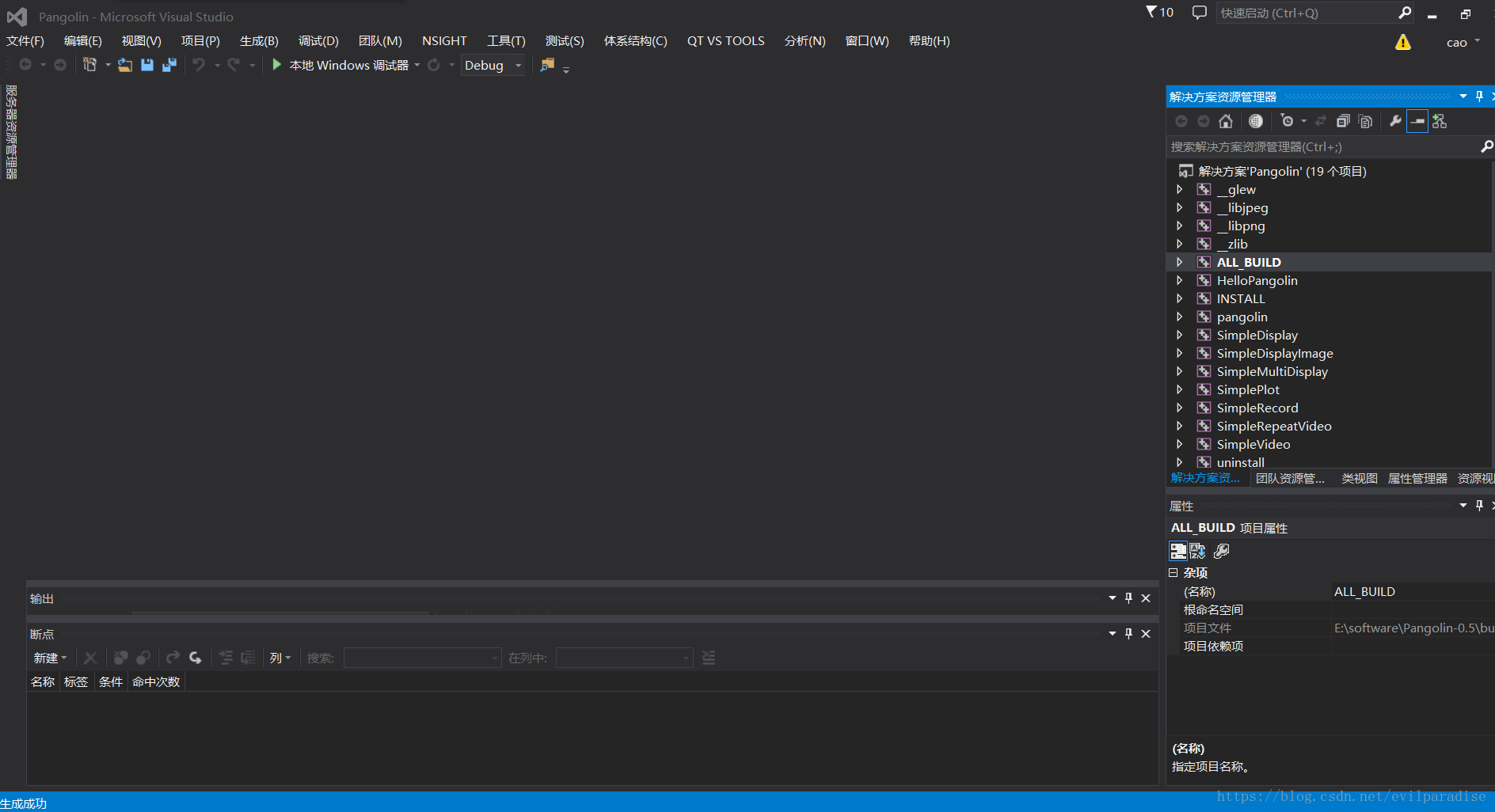
Task: Toggle the preview selected items button
Action: tap(1417, 121)
